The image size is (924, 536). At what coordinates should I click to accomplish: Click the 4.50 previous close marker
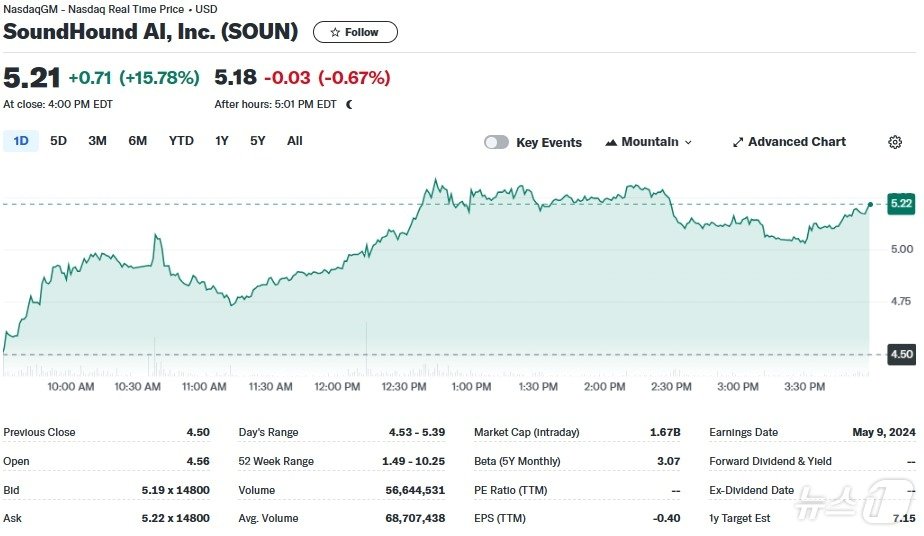tap(901, 354)
